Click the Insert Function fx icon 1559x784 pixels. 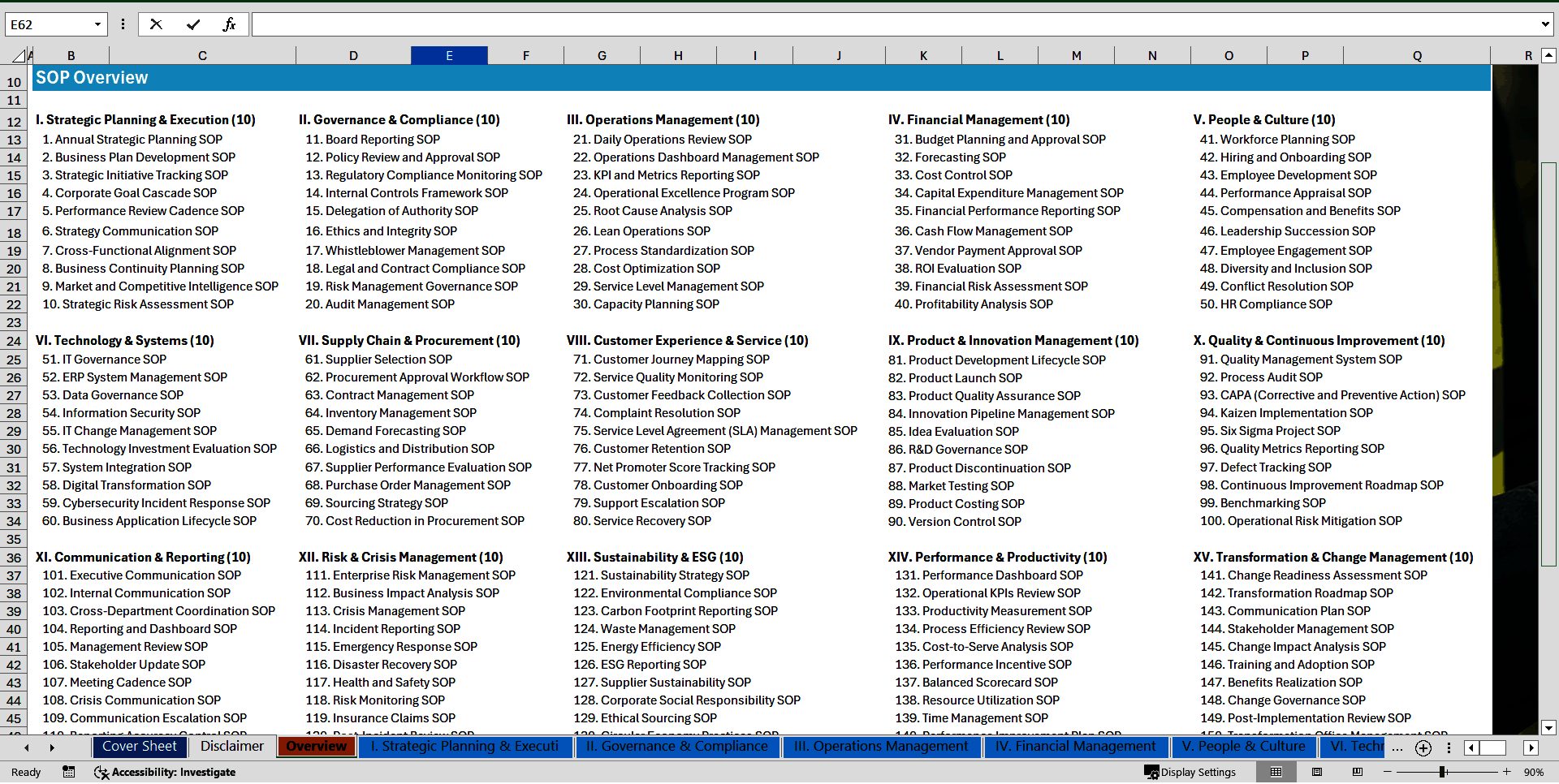tap(229, 24)
